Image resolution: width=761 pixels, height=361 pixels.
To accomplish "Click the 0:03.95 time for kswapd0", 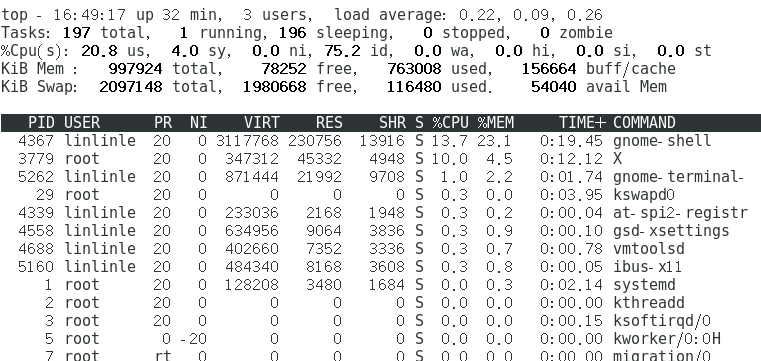I will point(572,195).
